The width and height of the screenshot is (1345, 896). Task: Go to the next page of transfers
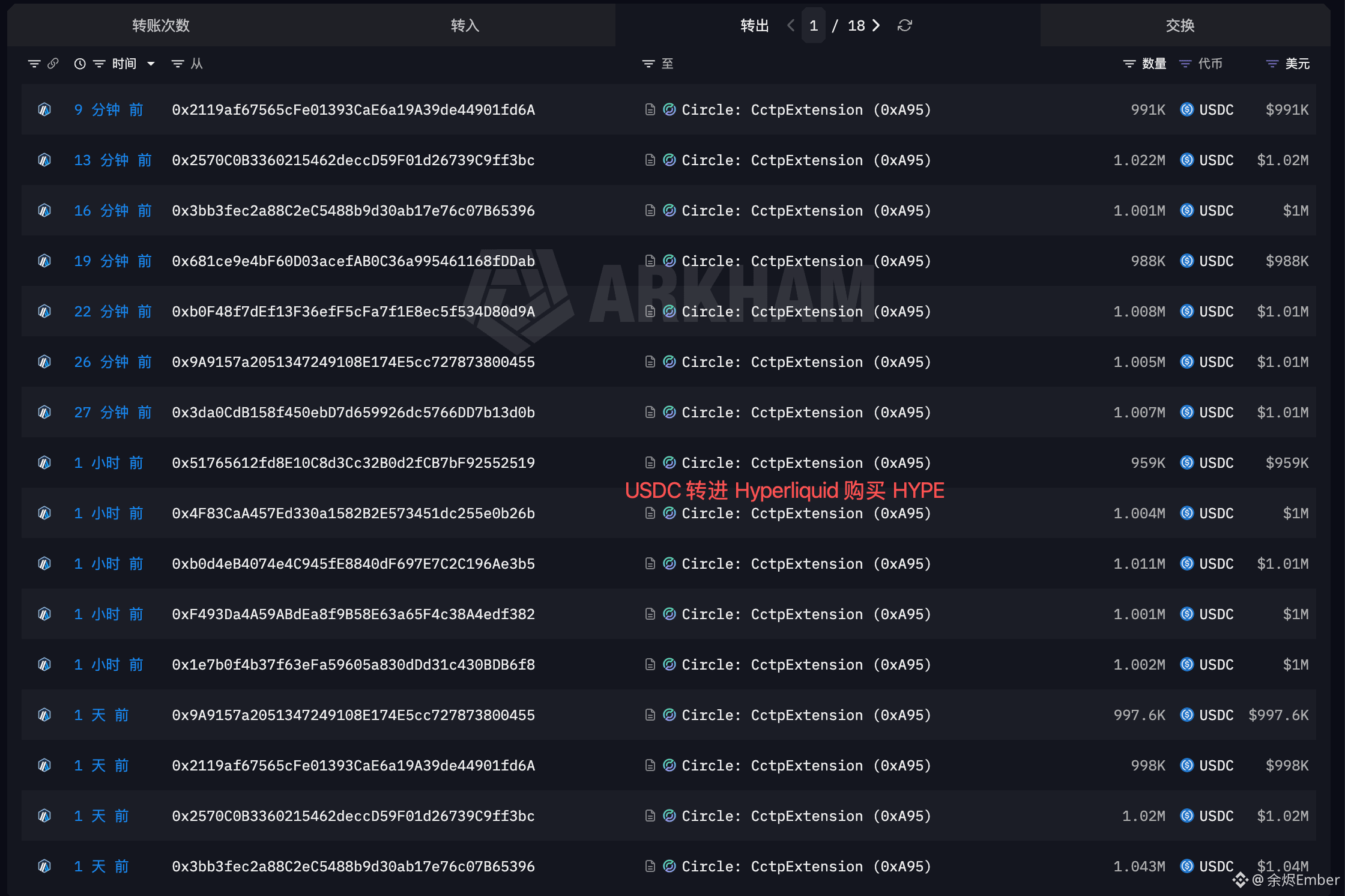coord(877,25)
